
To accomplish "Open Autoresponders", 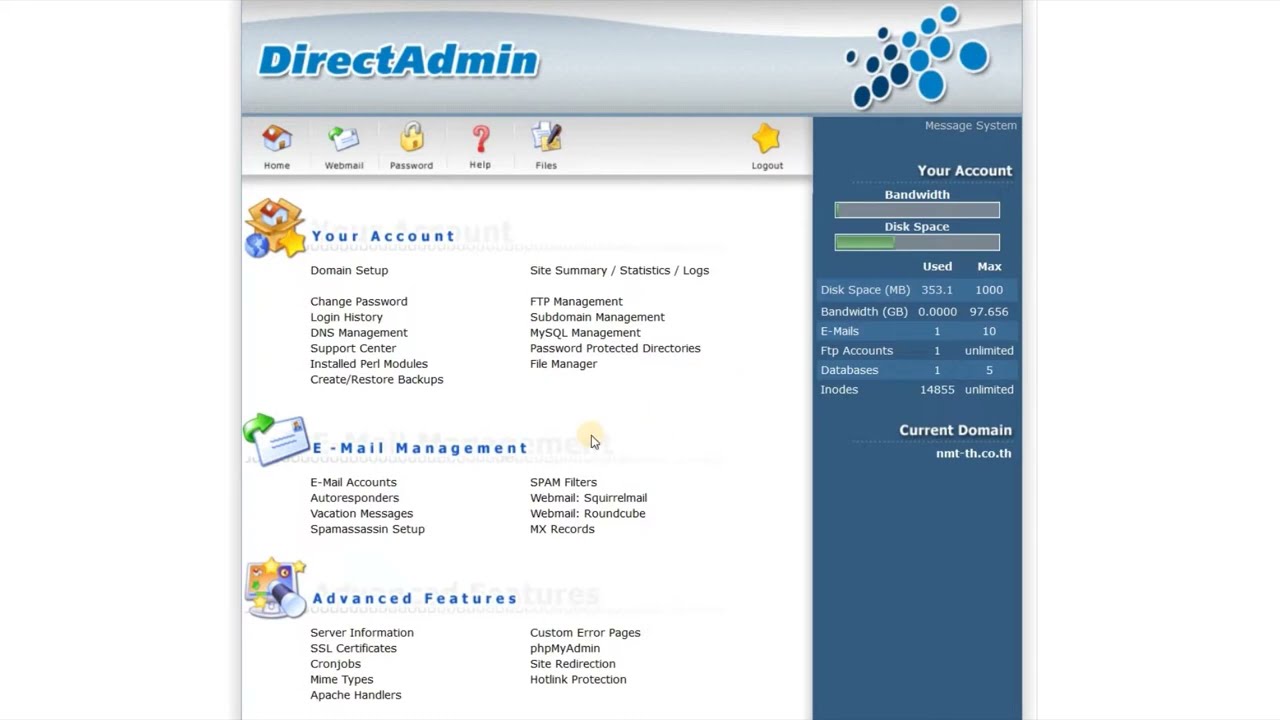I will (354, 498).
